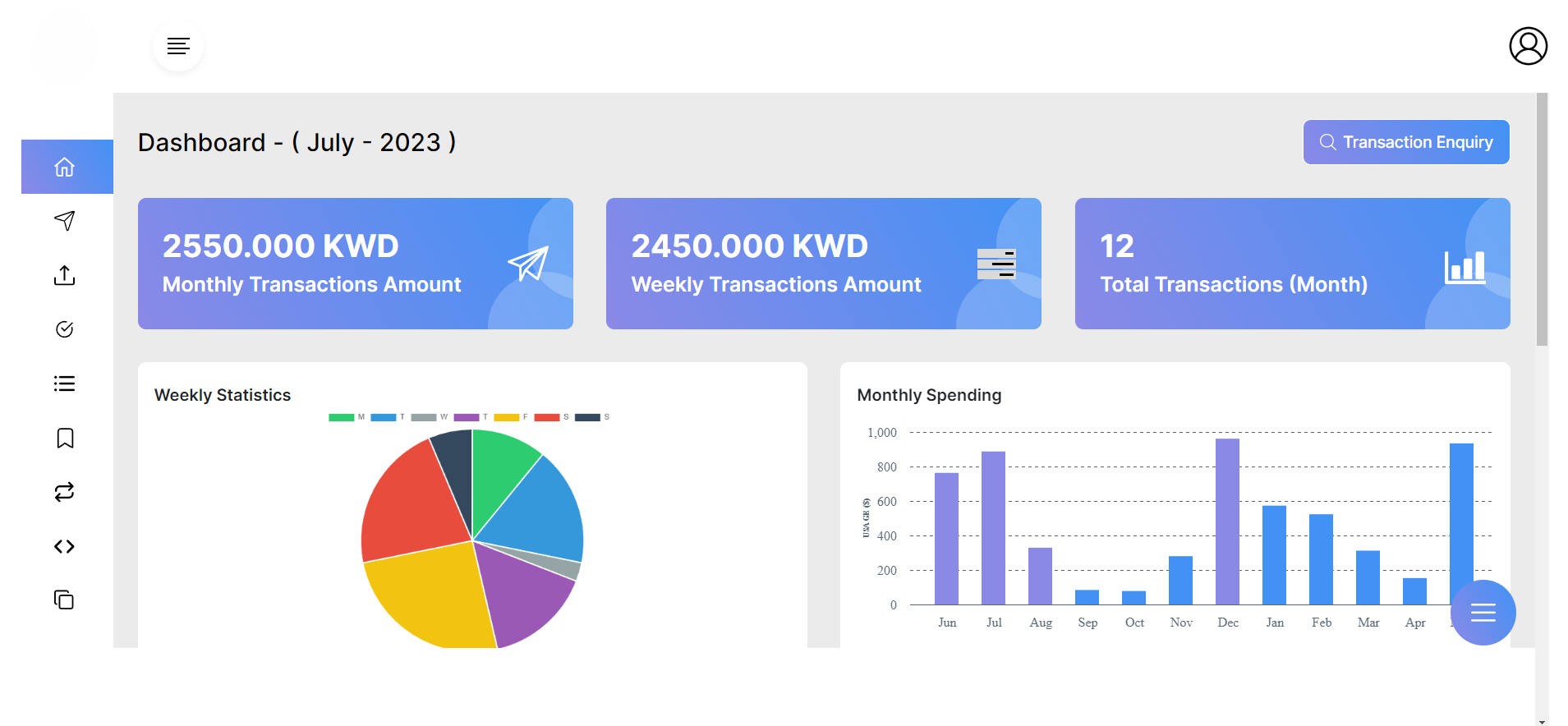Open the Monthly Transactions Amount card
The width and height of the screenshot is (1568, 726).
coord(355,264)
